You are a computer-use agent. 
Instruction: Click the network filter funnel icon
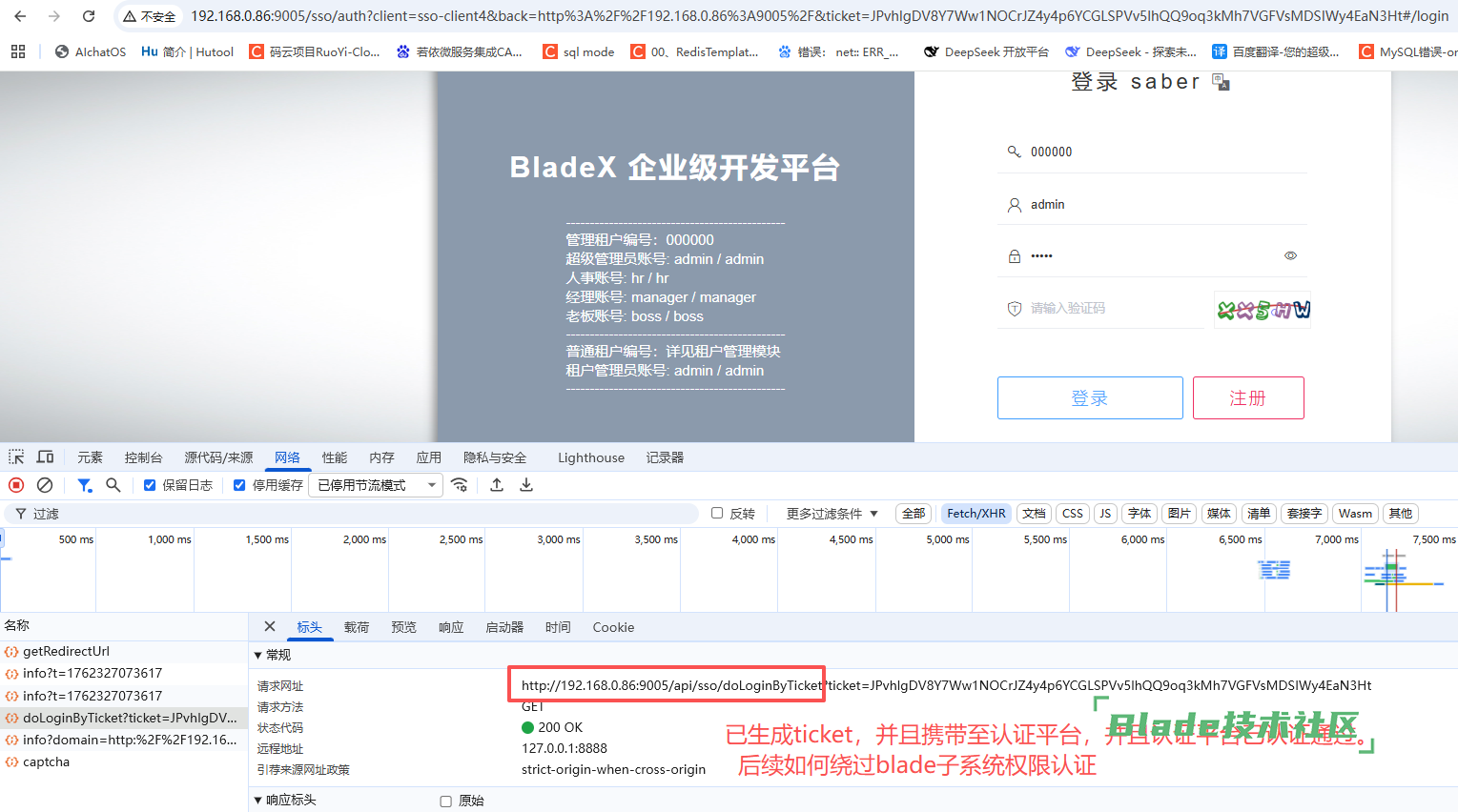85,485
